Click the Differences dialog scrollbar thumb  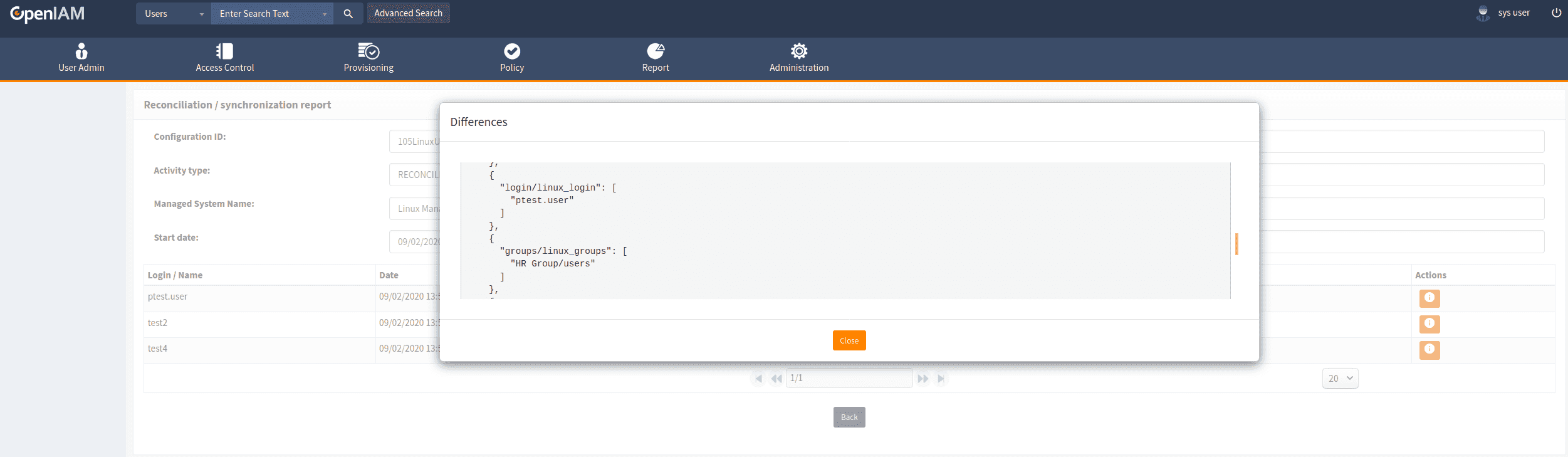tap(1236, 244)
